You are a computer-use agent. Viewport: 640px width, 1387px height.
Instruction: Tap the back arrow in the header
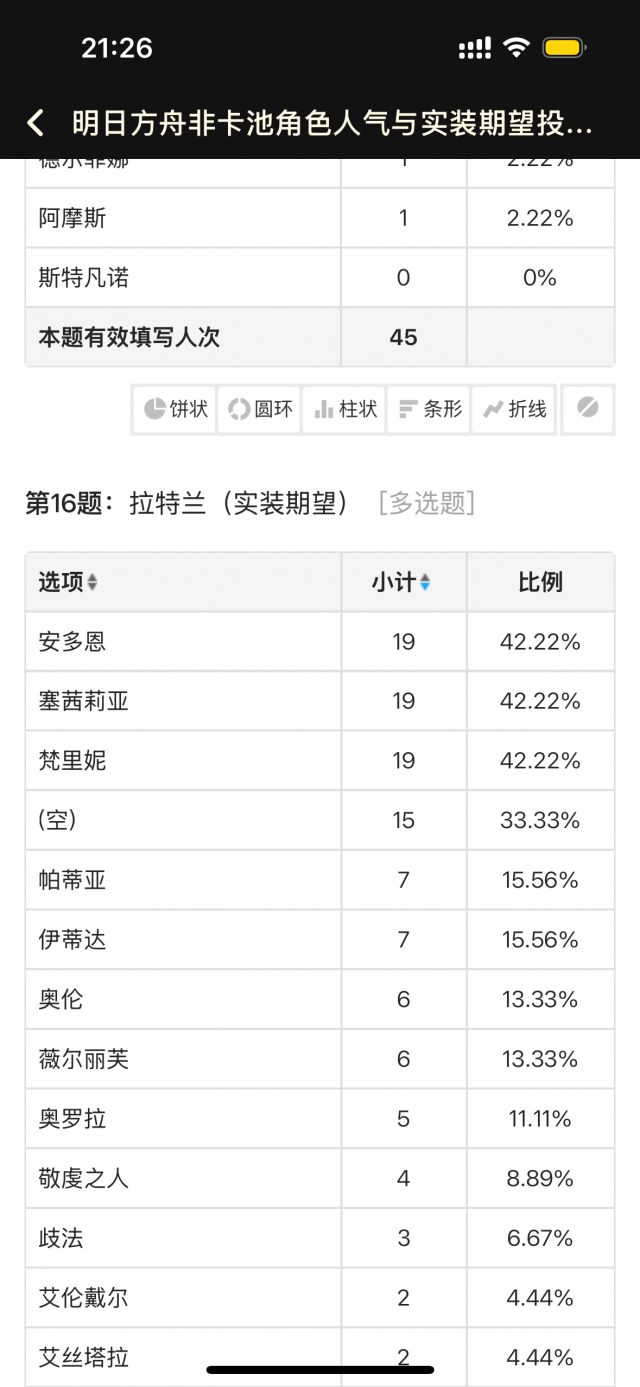[35, 123]
